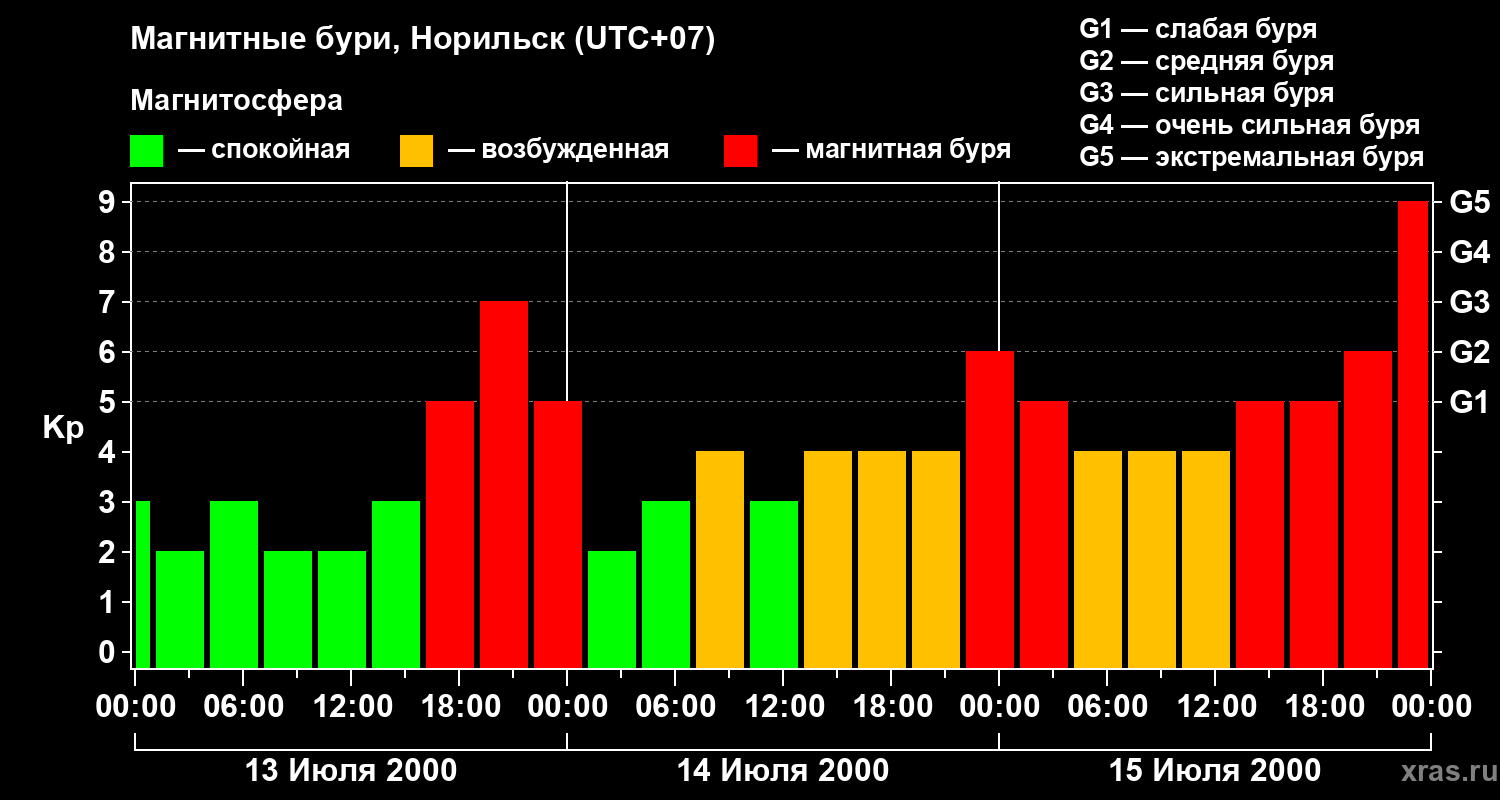1500x800 pixels.
Task: Click the '— магнитная буря' legend label
Action: (891, 151)
